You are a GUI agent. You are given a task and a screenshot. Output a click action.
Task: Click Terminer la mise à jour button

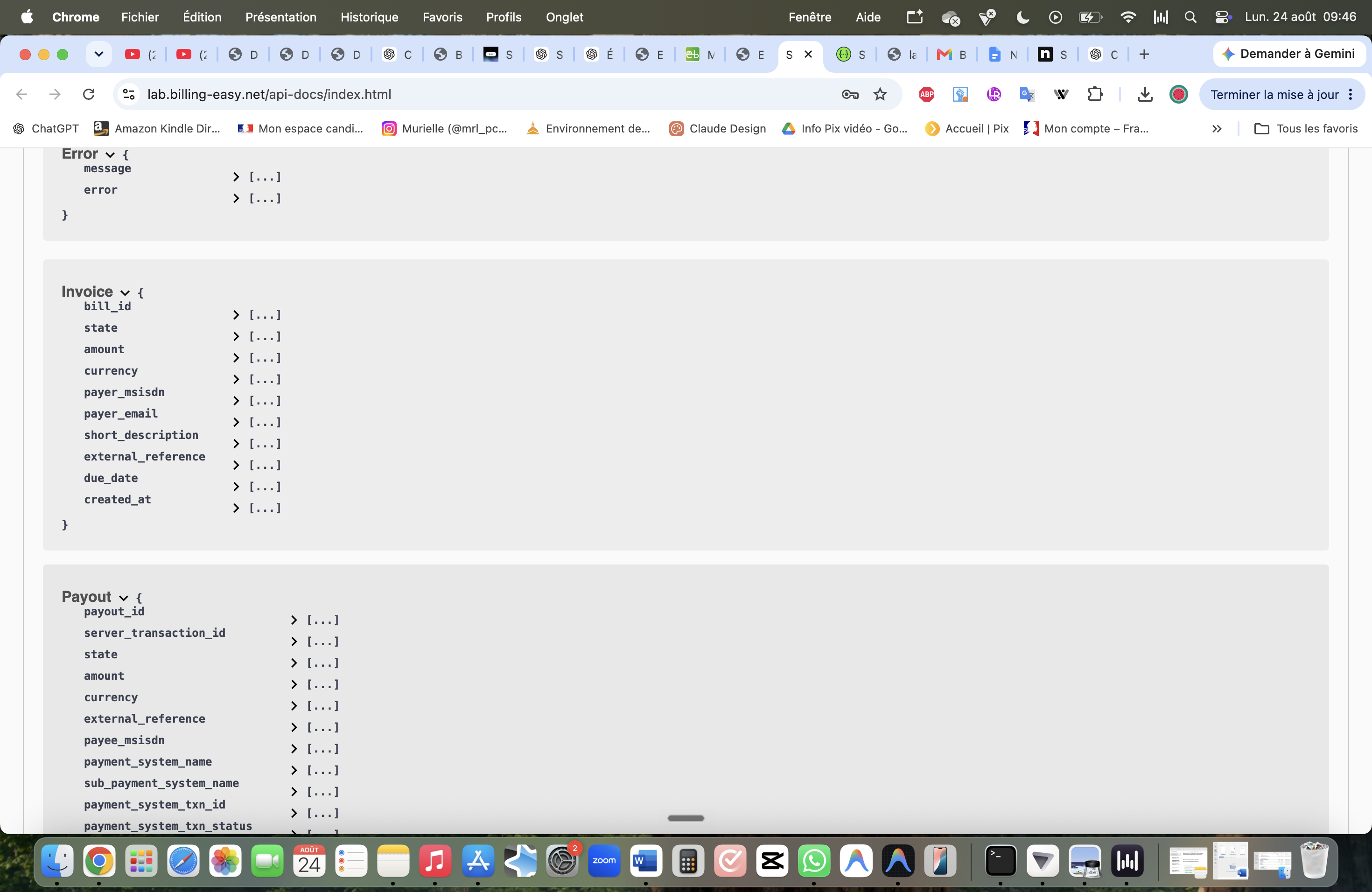(1281, 94)
